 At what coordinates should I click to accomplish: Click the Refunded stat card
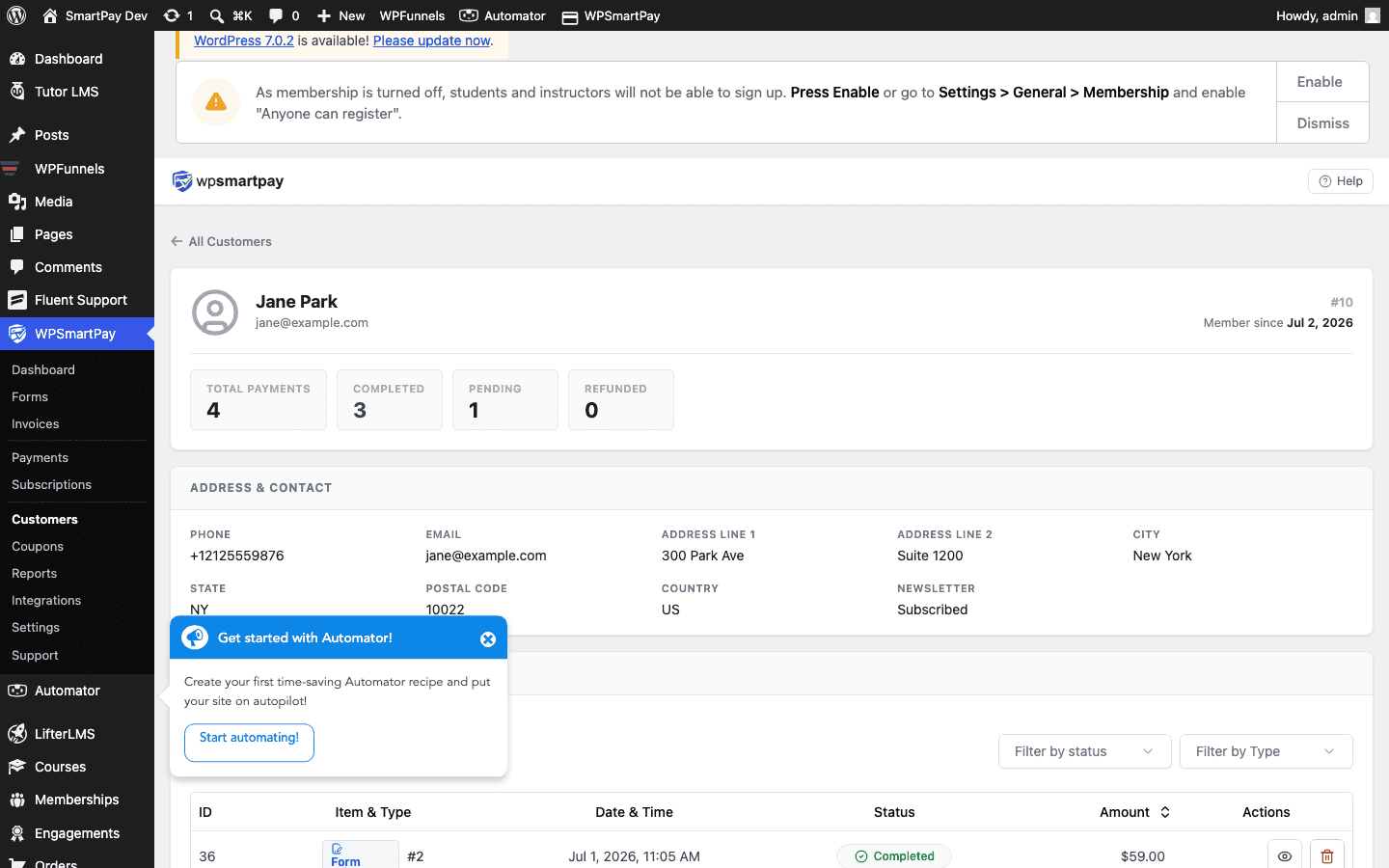(x=621, y=399)
